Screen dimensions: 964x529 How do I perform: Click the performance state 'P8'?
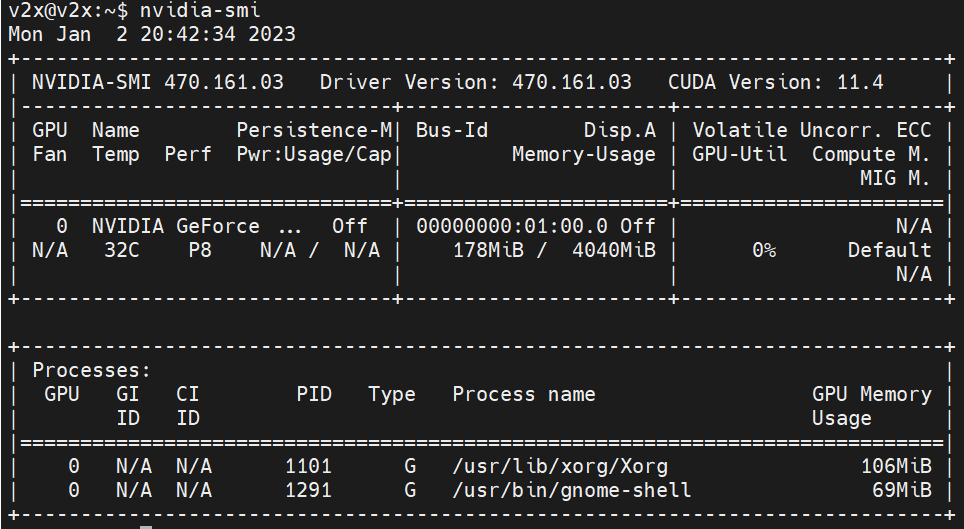tap(200, 250)
